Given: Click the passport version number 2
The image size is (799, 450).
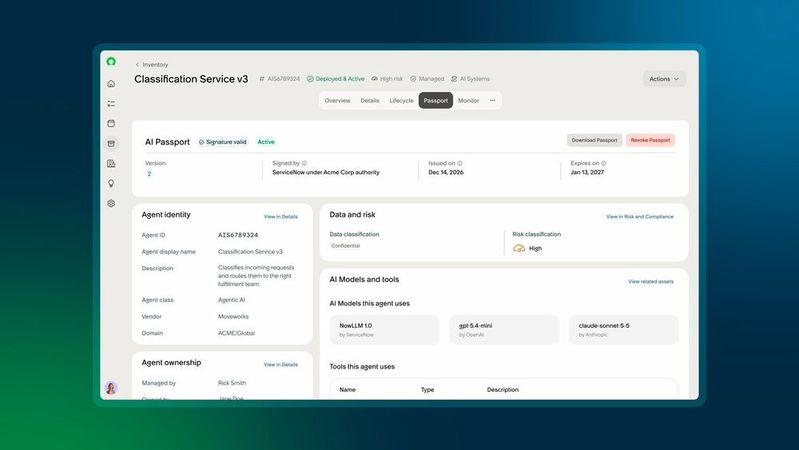Looking at the screenshot, I should click(149, 174).
